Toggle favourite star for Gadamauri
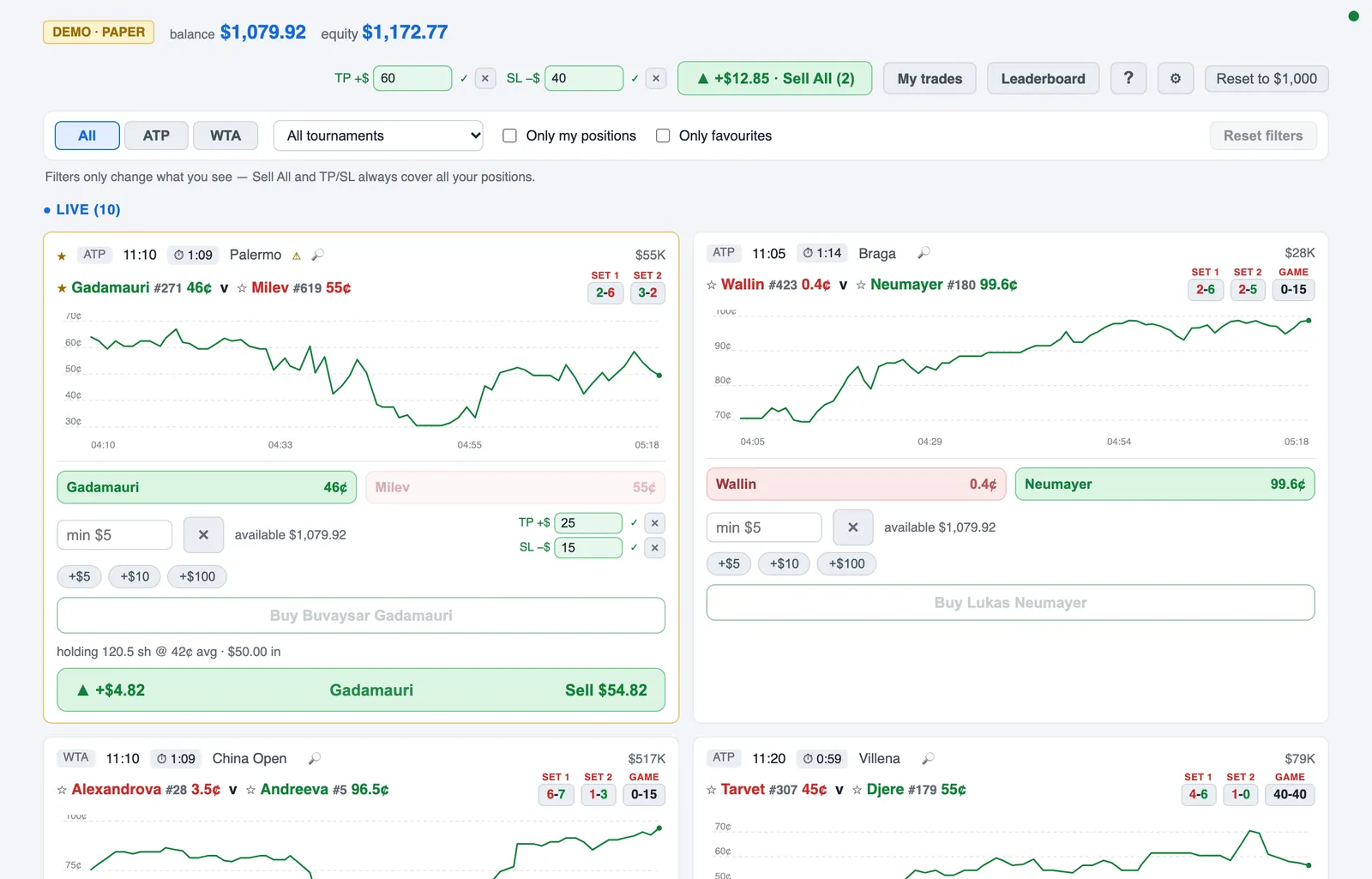Image resolution: width=1372 pixels, height=879 pixels. point(62,288)
